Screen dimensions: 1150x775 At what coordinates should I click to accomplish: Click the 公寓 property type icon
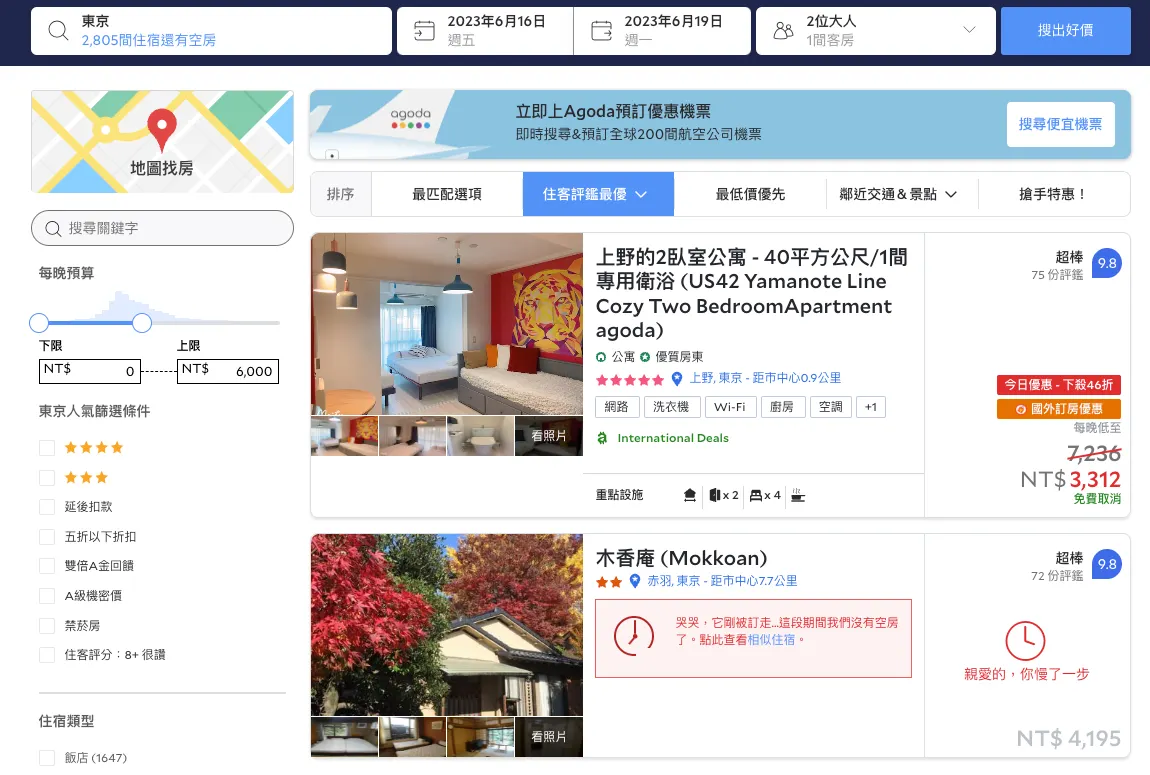pos(601,357)
